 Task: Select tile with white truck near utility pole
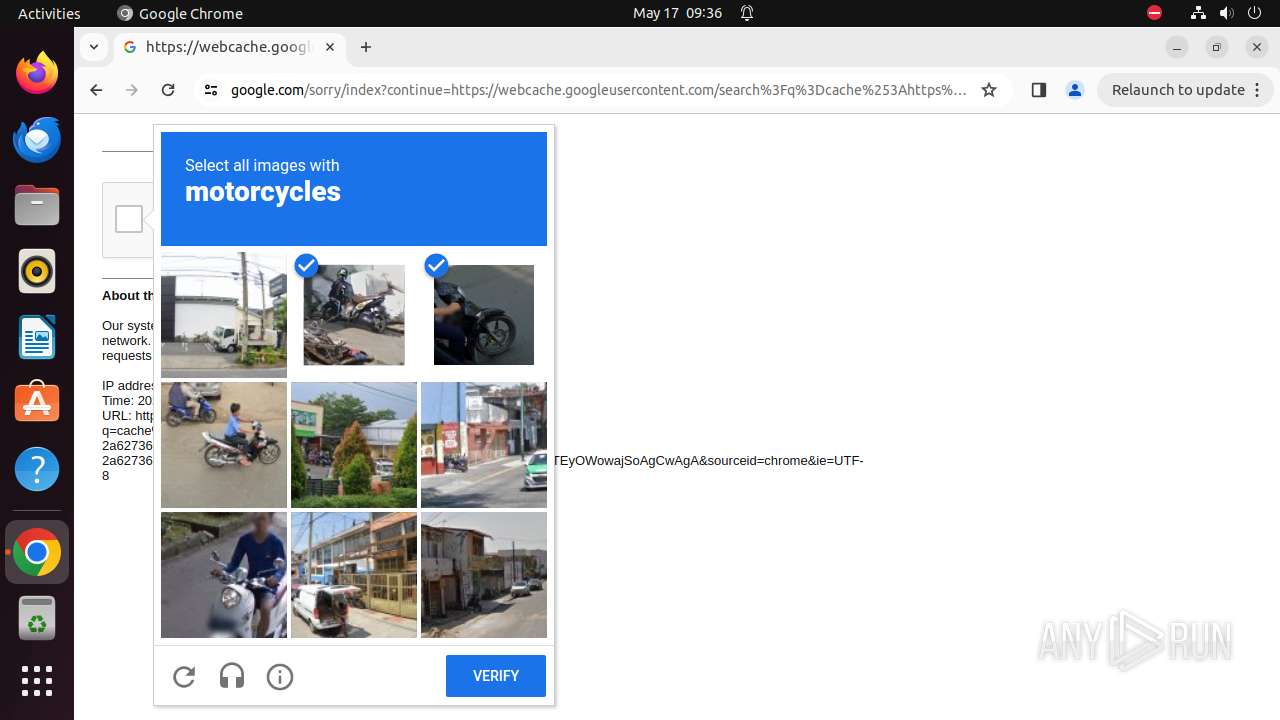[224, 315]
